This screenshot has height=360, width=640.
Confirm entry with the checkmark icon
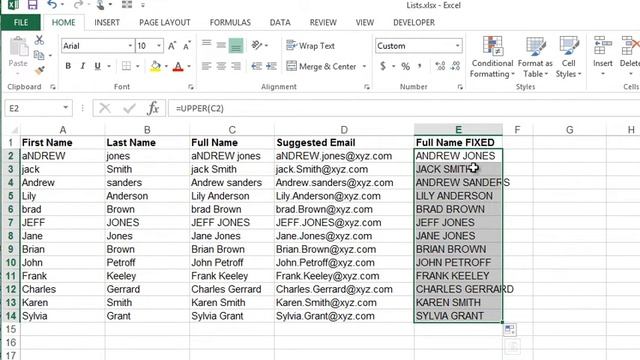pyautogui.click(x=129, y=108)
